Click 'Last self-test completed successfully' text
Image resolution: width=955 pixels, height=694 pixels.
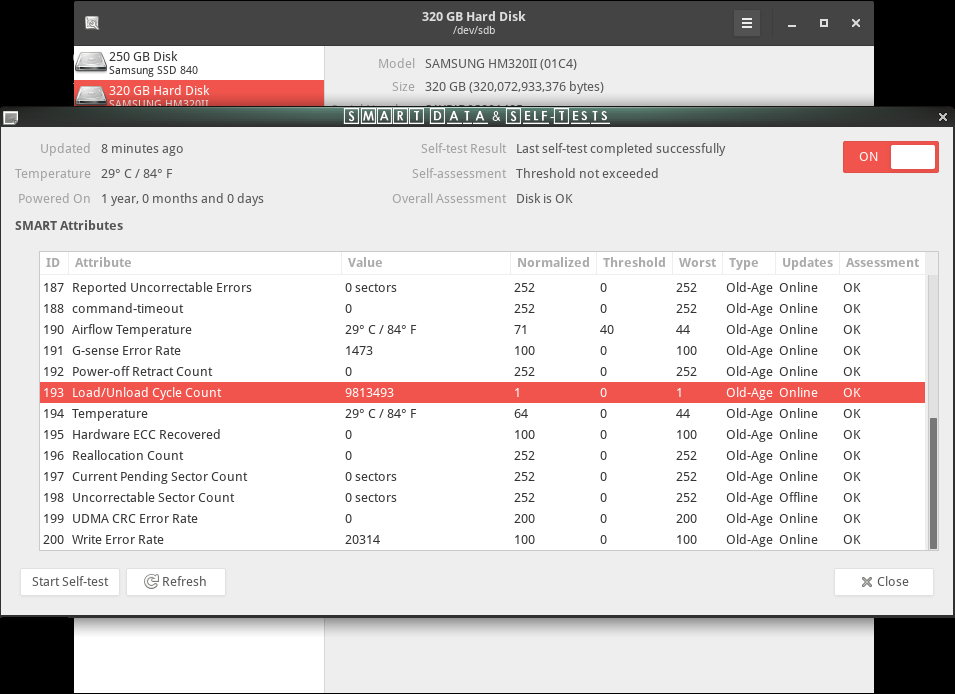pos(621,149)
